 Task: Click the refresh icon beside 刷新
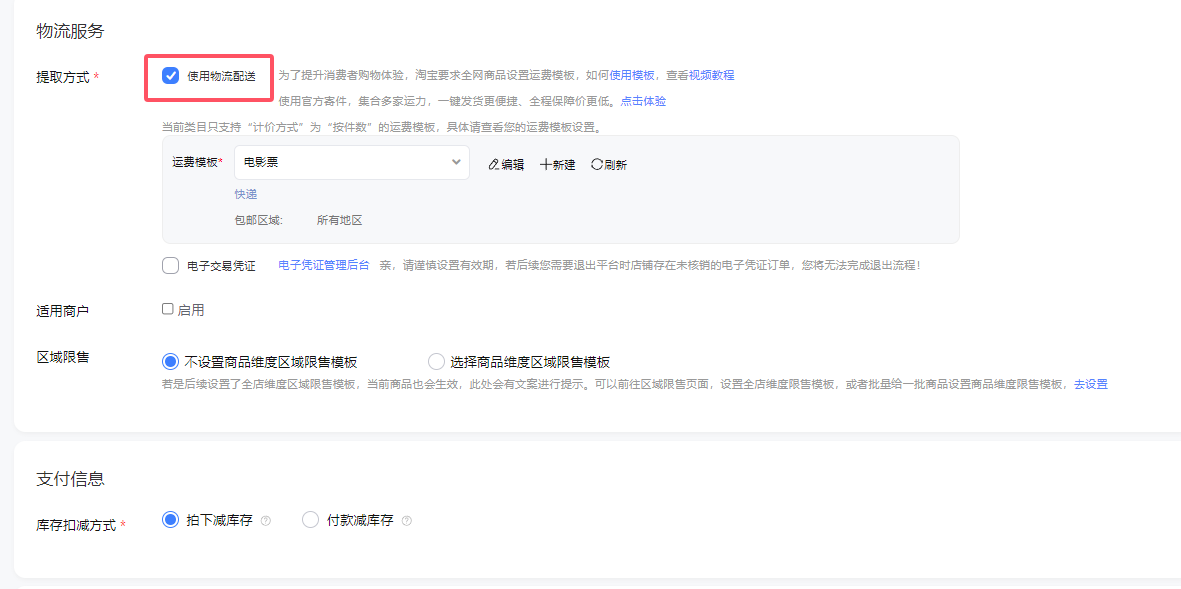coord(597,164)
